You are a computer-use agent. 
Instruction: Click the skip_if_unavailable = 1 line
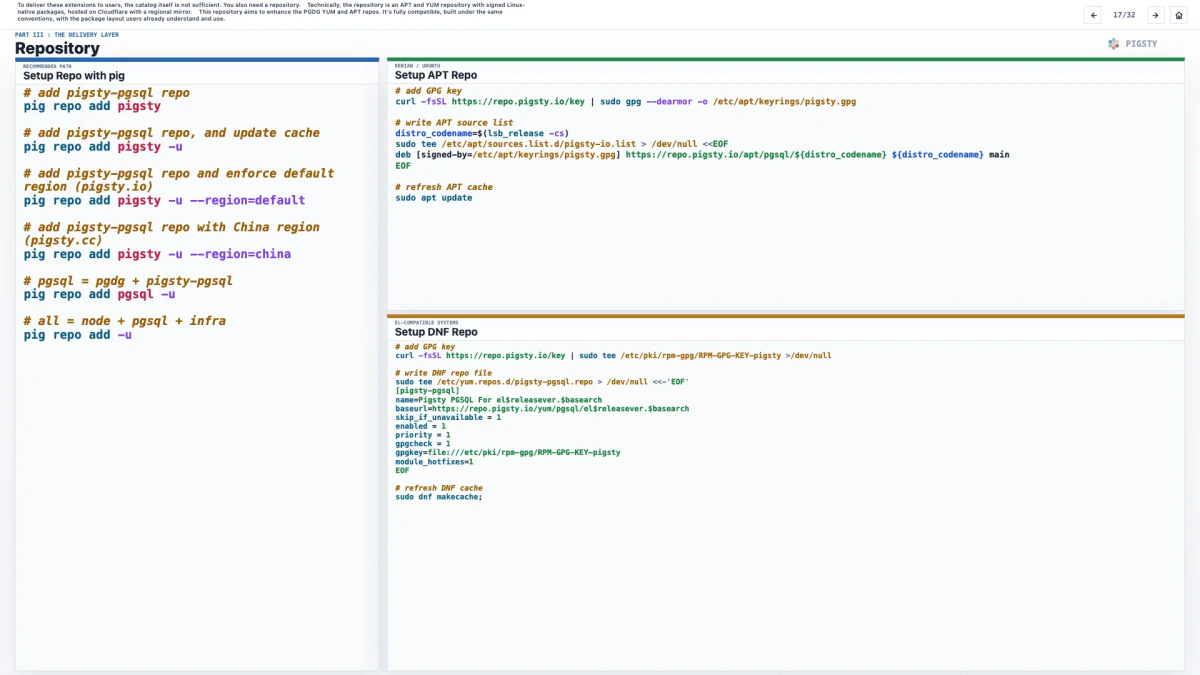(448, 417)
